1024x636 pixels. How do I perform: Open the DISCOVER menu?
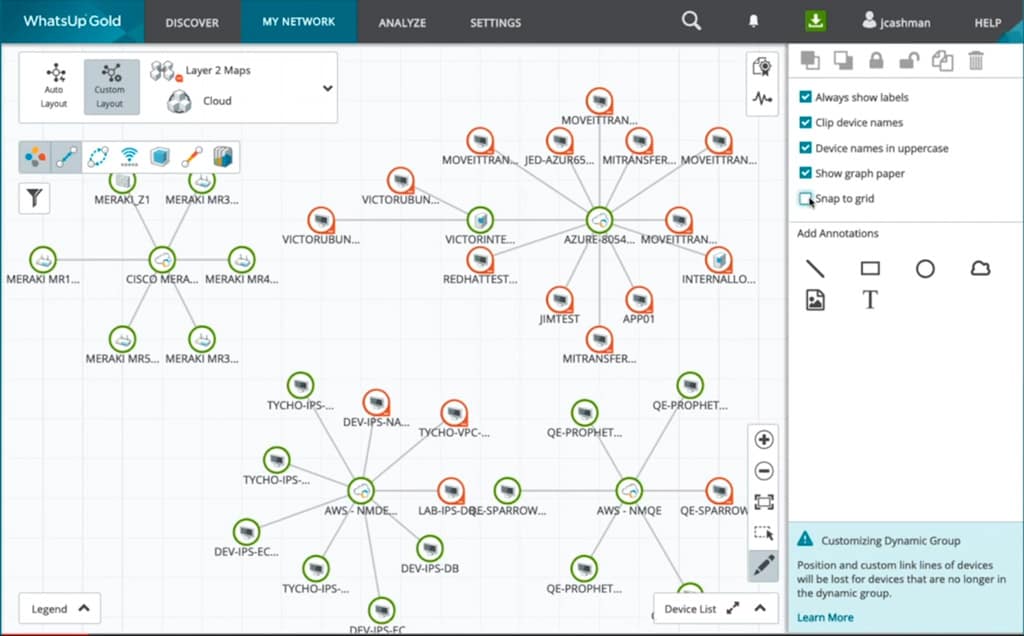point(191,22)
